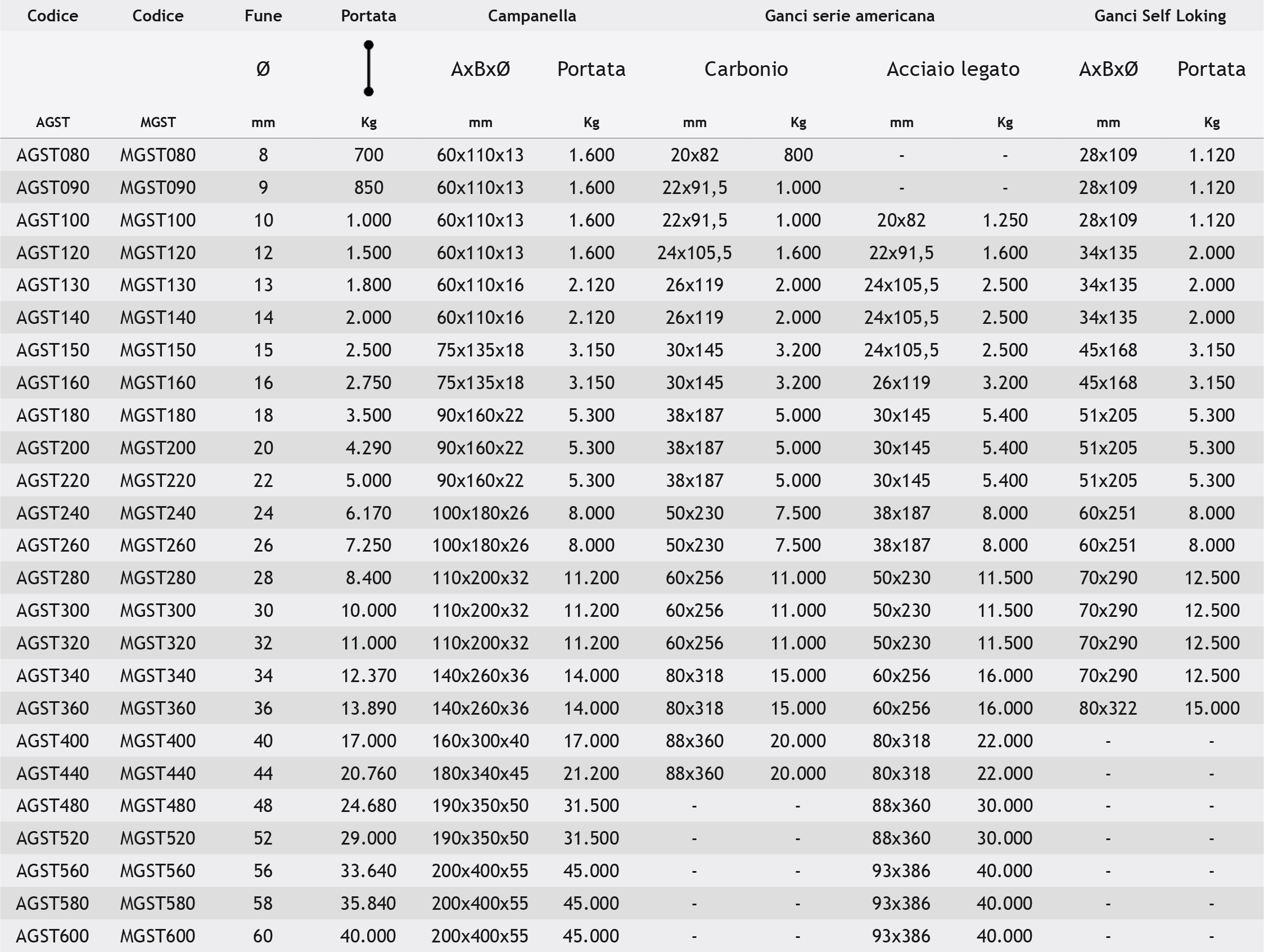Select the Acciaio legato column header
The width and height of the screenshot is (1264, 952).
(952, 69)
